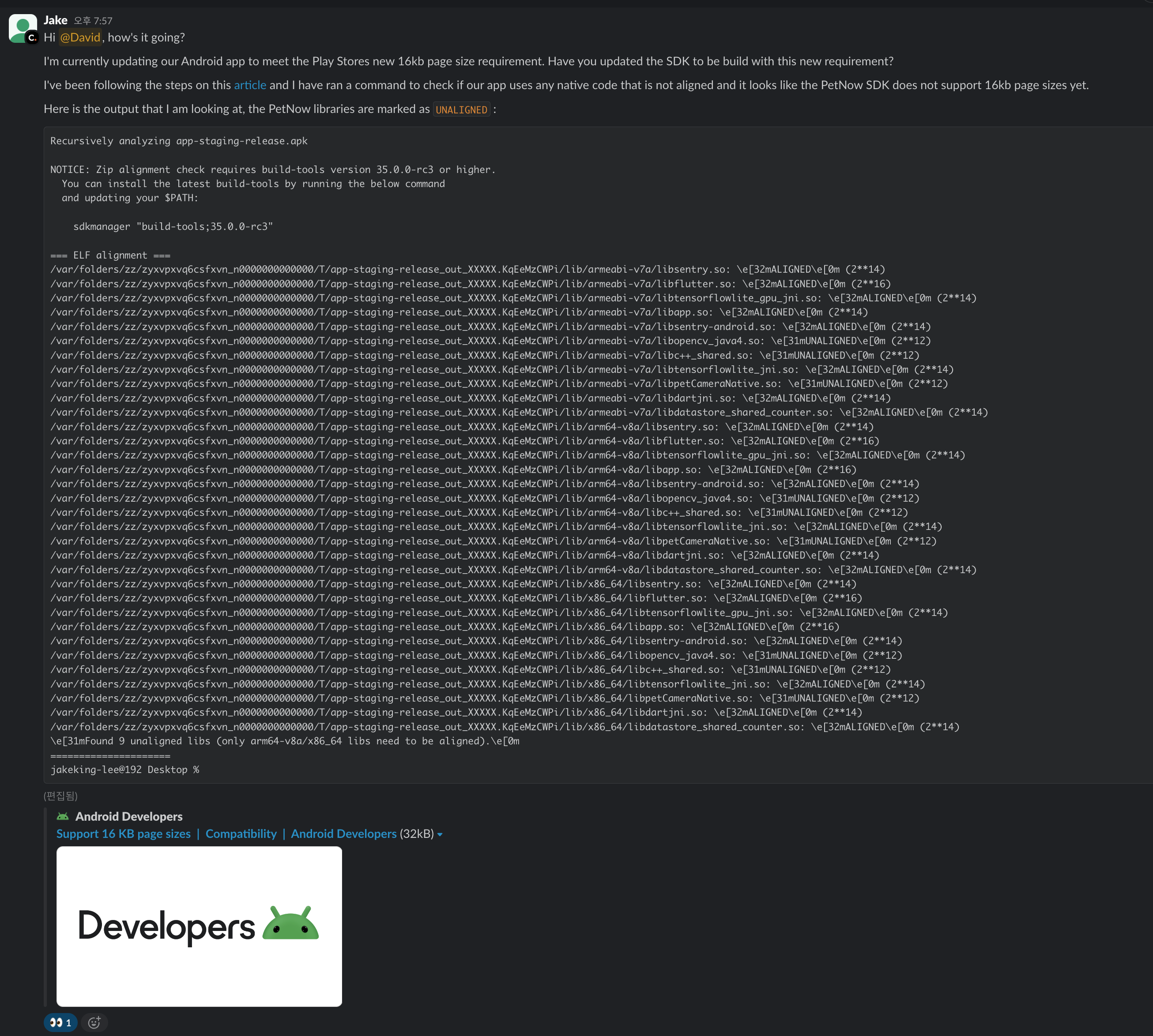Click the status badge on Jake's avatar
The height and width of the screenshot is (1036, 1153).
32,38
